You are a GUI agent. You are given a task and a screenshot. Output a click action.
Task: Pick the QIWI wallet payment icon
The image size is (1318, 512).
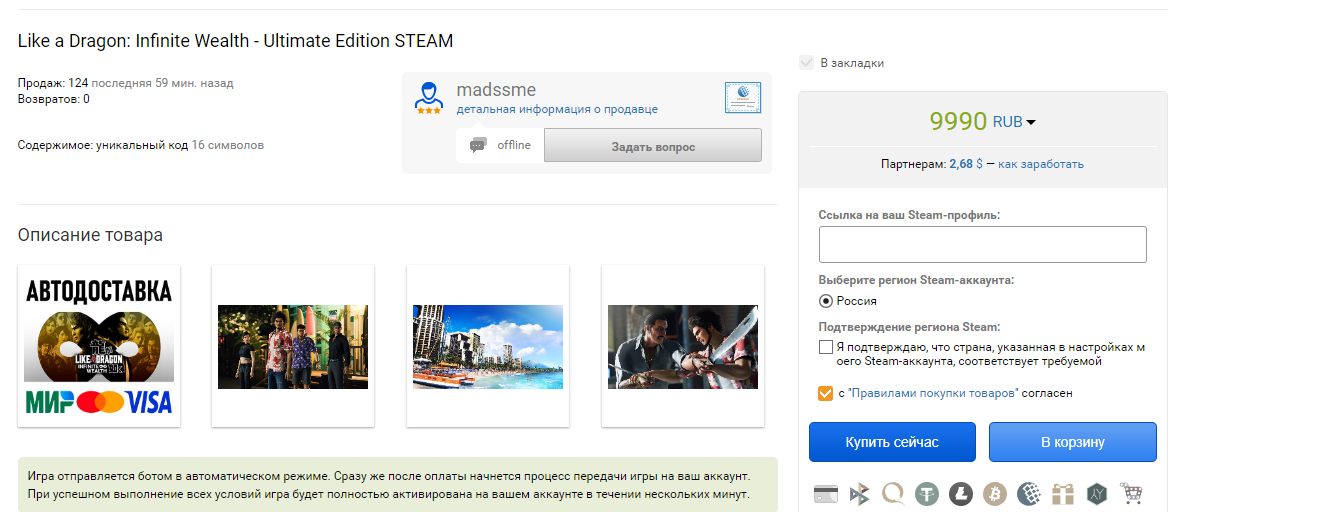point(893,494)
